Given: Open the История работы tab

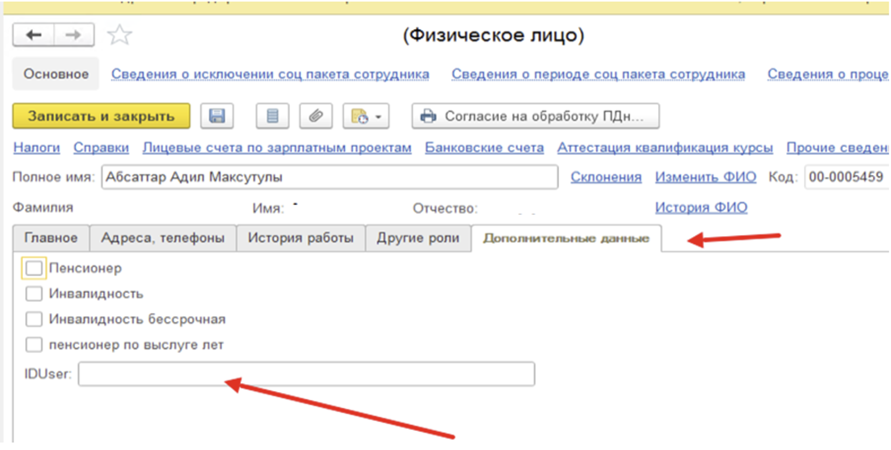Looking at the screenshot, I should (x=300, y=238).
